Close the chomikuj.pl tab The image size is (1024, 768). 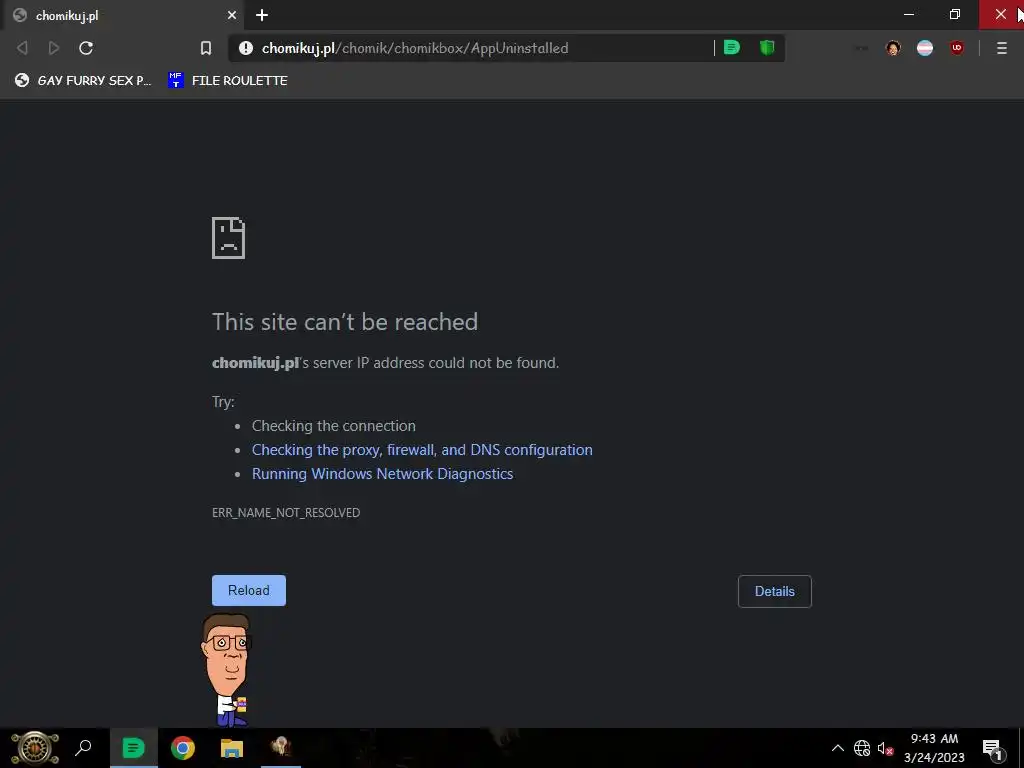[x=232, y=15]
